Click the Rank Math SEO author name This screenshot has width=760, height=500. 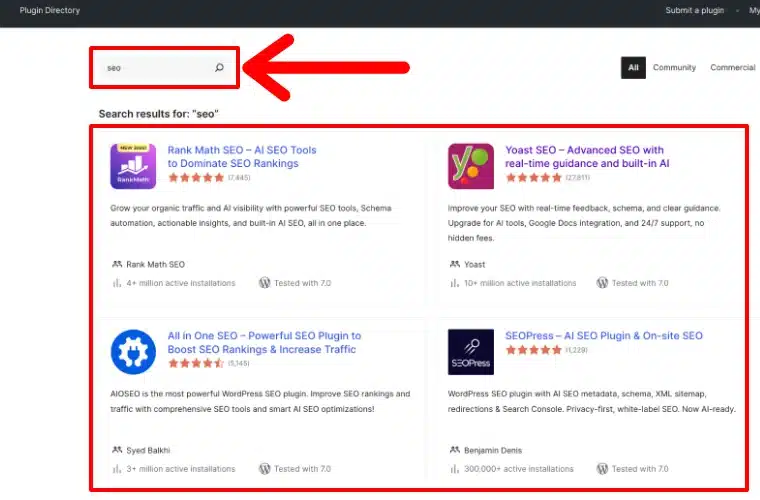click(x=156, y=265)
